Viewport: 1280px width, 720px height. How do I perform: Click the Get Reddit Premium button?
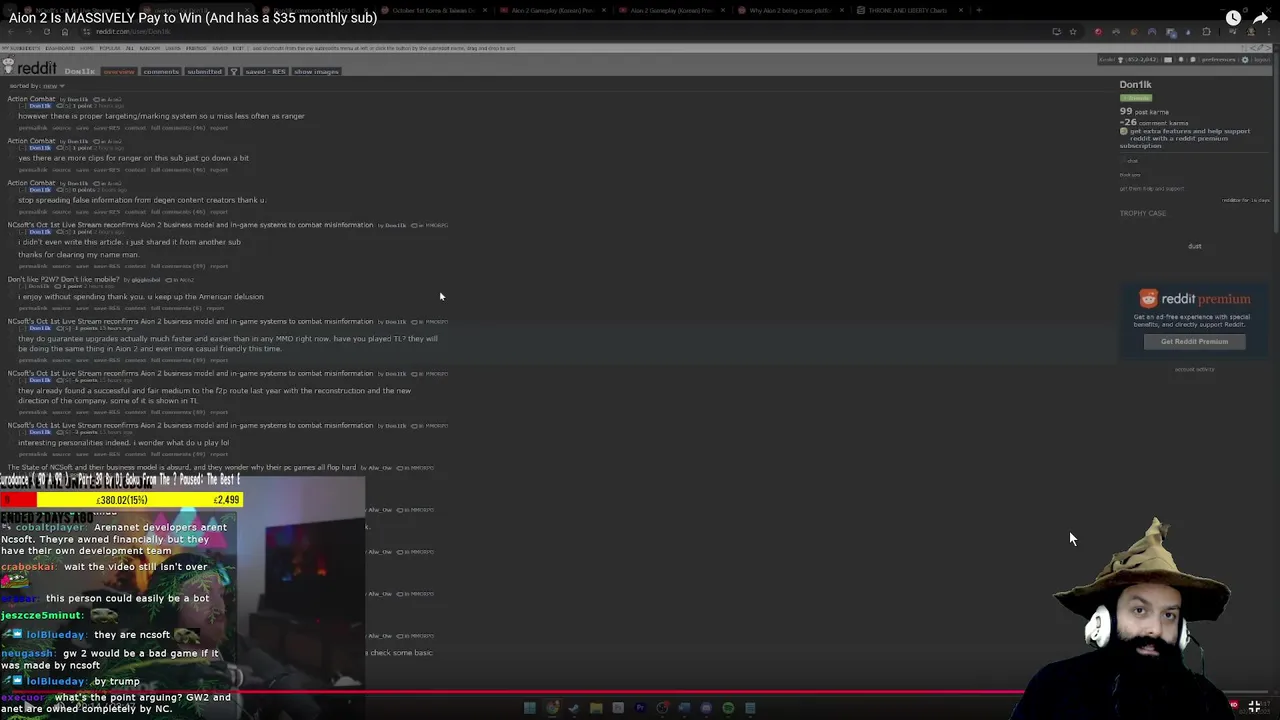coord(1194,341)
